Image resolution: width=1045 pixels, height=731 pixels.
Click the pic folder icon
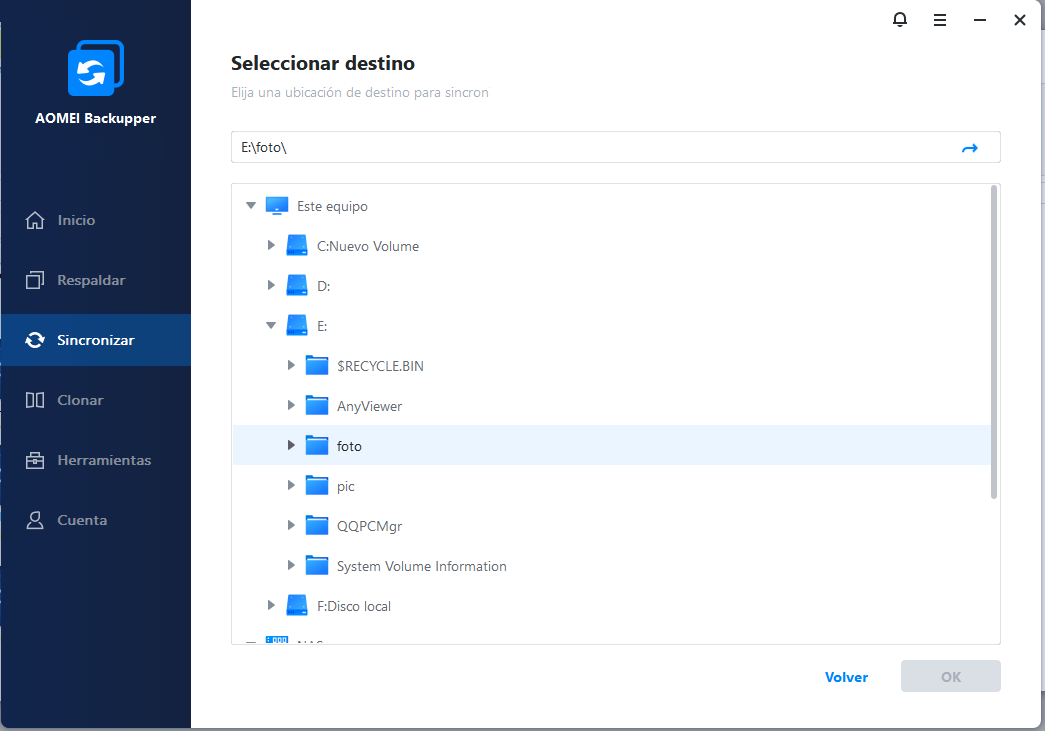(x=317, y=486)
